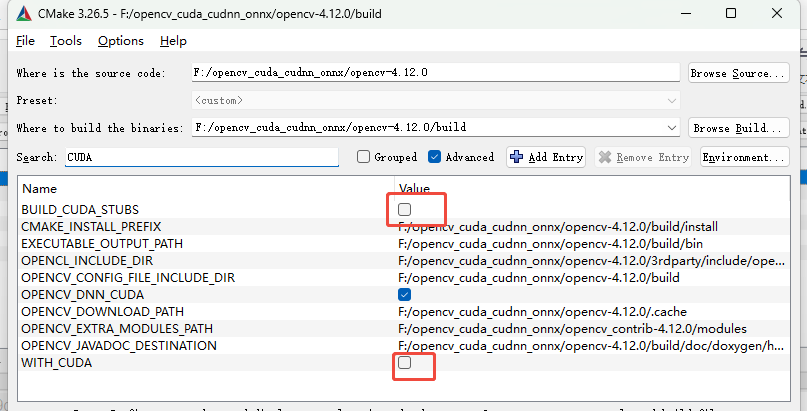This screenshot has width=807, height=411.
Task: Open the File menu
Action: pos(25,41)
